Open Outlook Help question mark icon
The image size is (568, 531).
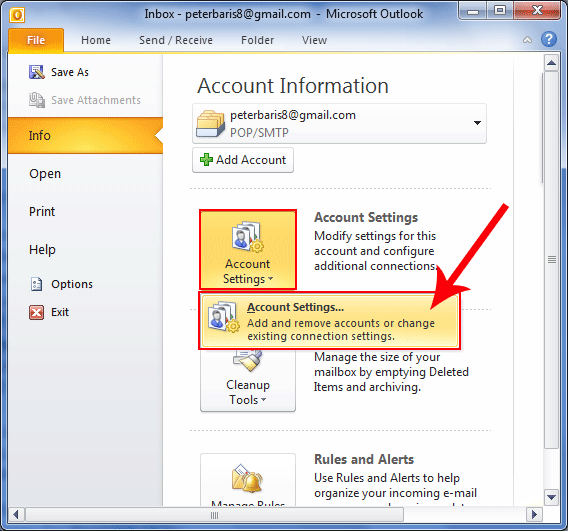tap(549, 39)
